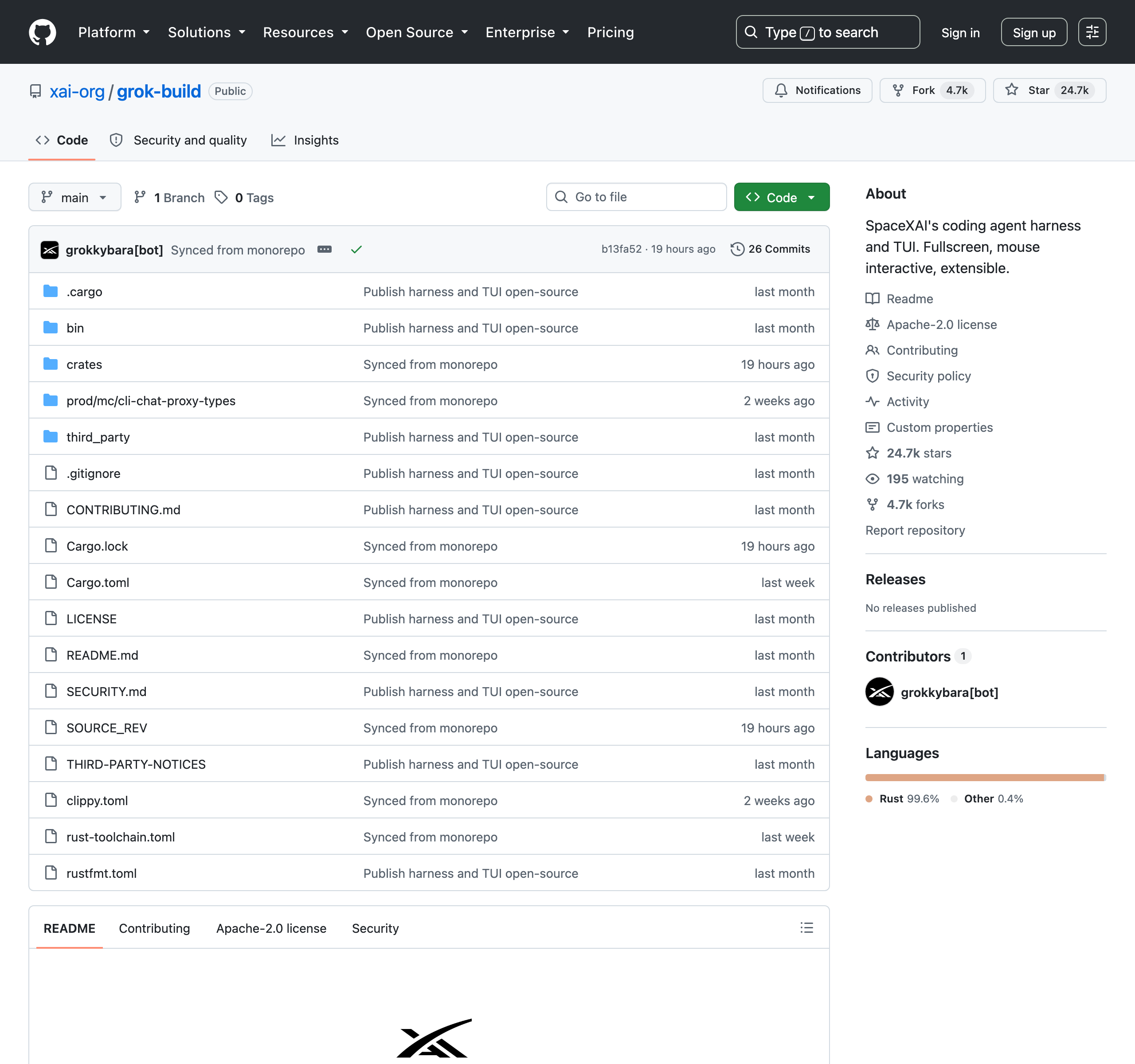Screen dimensions: 1135x1064
Task: Click the scales icon next to Apache-2.0 license
Action: 873,324
